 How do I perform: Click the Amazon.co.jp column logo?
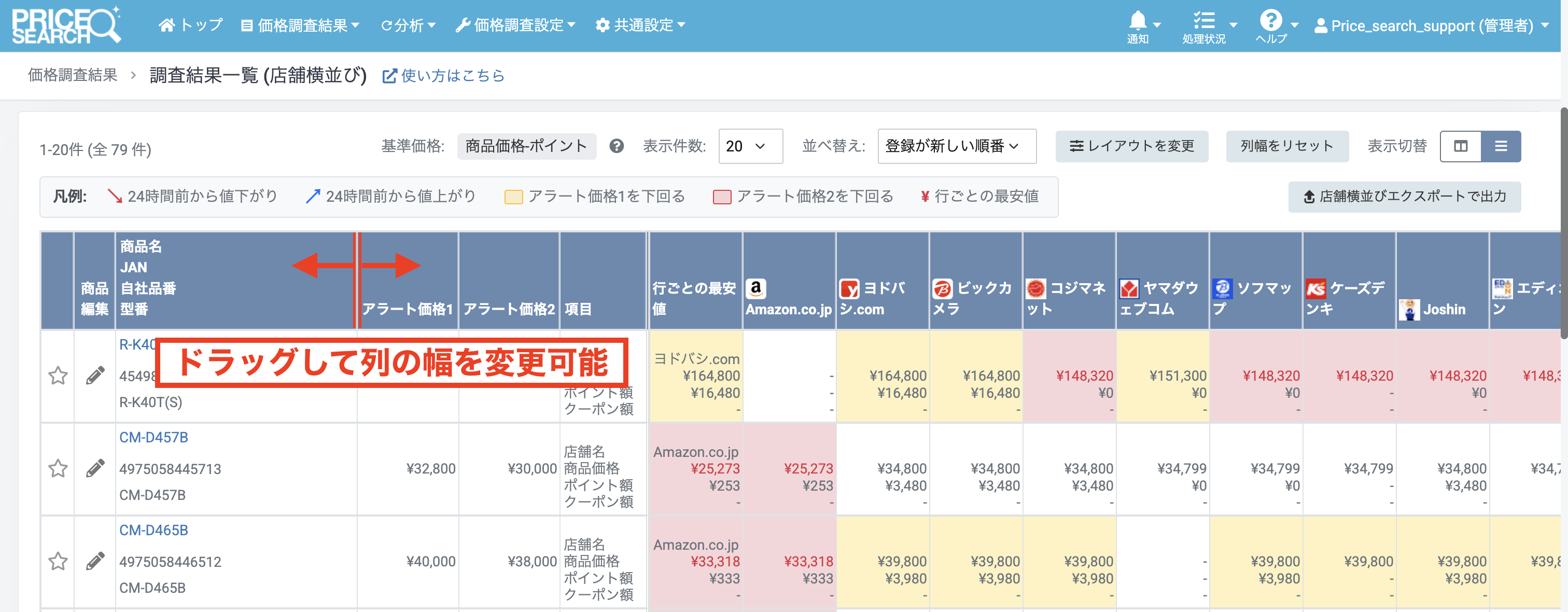click(756, 288)
